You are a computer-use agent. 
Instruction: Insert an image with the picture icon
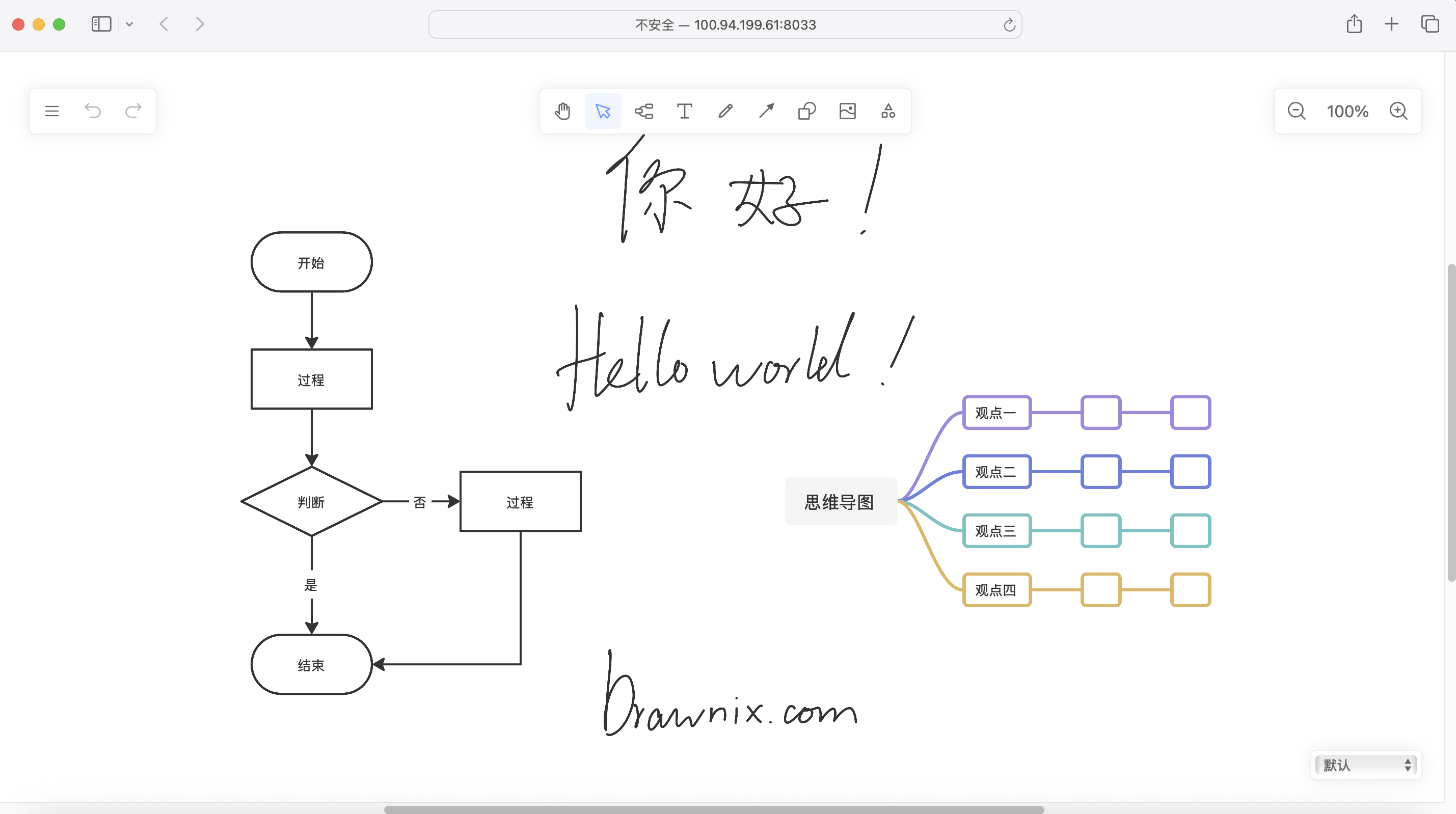847,111
